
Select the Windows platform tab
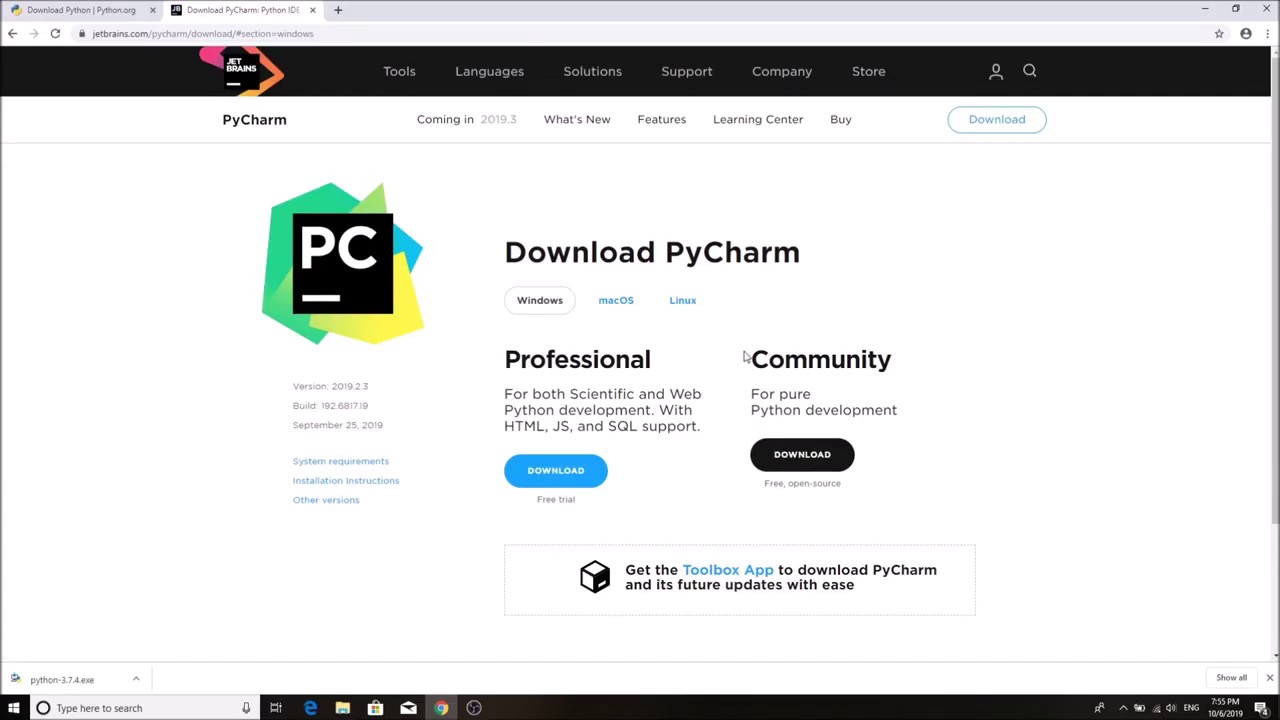[540, 300]
